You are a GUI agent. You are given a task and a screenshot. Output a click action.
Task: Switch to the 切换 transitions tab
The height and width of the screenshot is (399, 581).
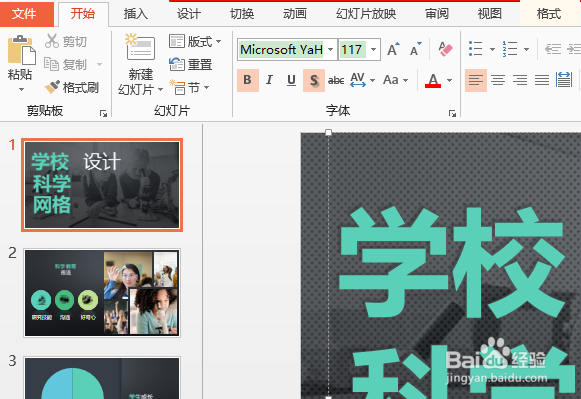(x=242, y=14)
